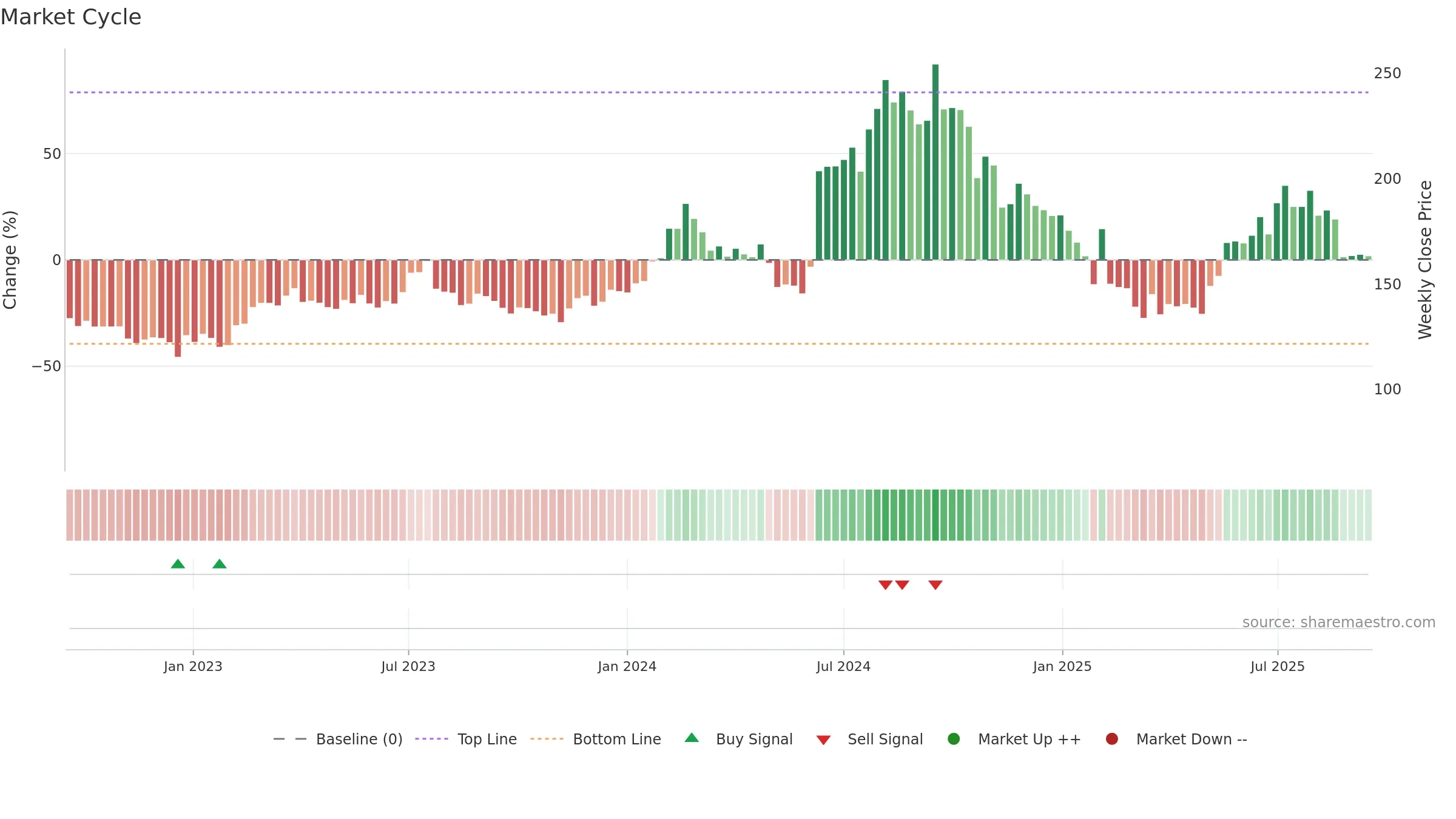This screenshot has height=819, width=1456.
Task: Click the 100 tick on the price axis
Action: click(x=1387, y=389)
